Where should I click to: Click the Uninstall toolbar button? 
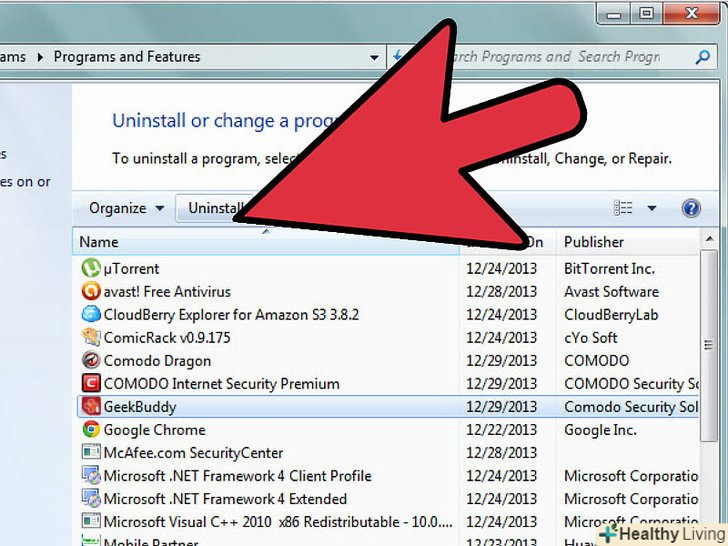point(214,208)
